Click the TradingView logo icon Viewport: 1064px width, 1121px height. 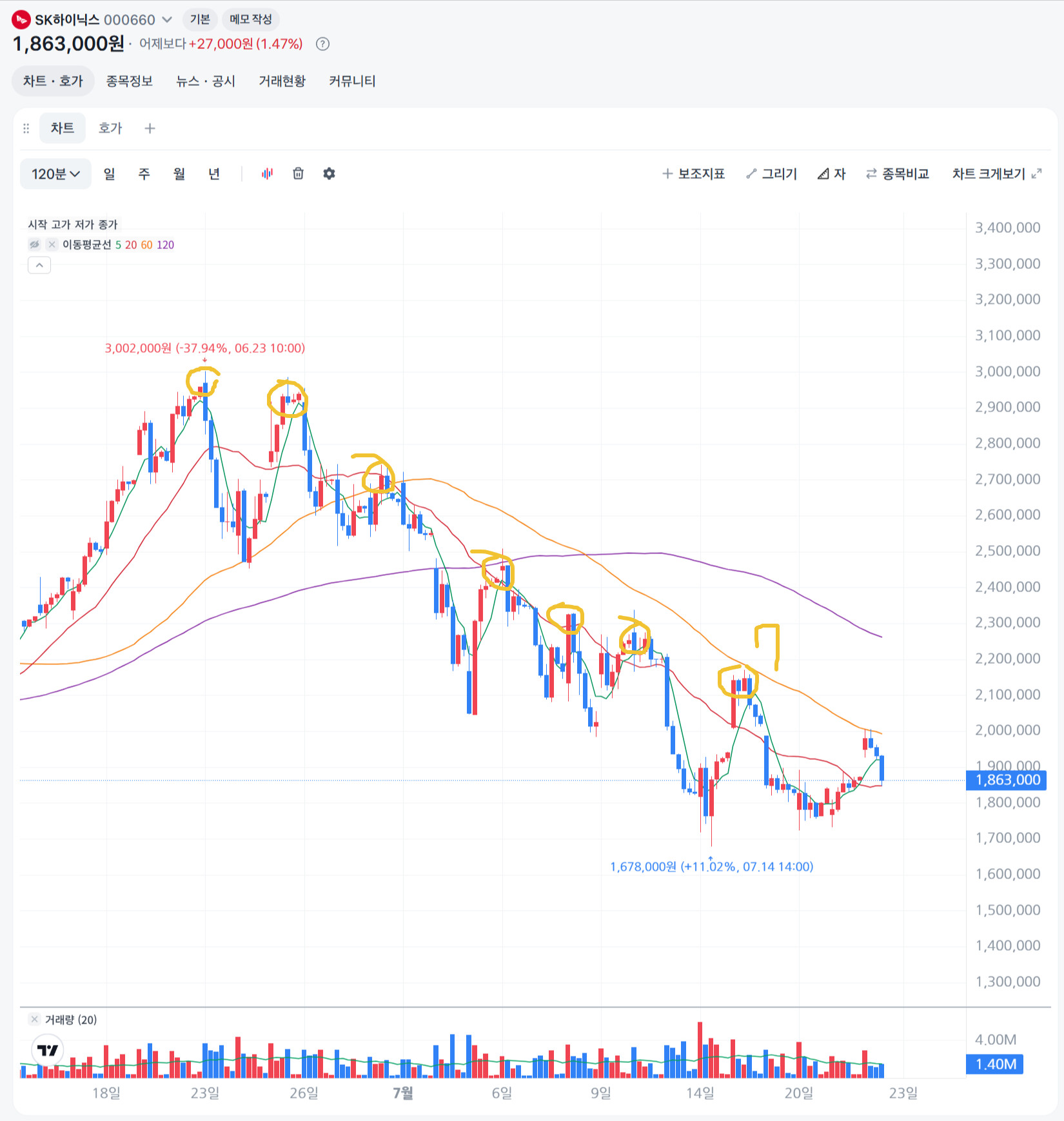tap(48, 1051)
